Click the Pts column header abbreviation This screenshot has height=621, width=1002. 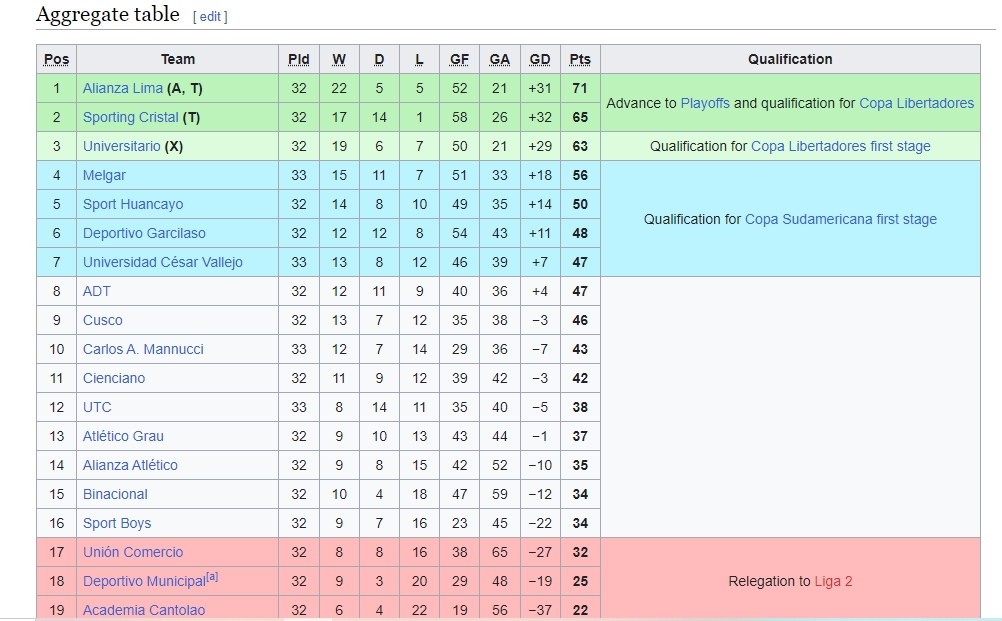[x=580, y=59]
